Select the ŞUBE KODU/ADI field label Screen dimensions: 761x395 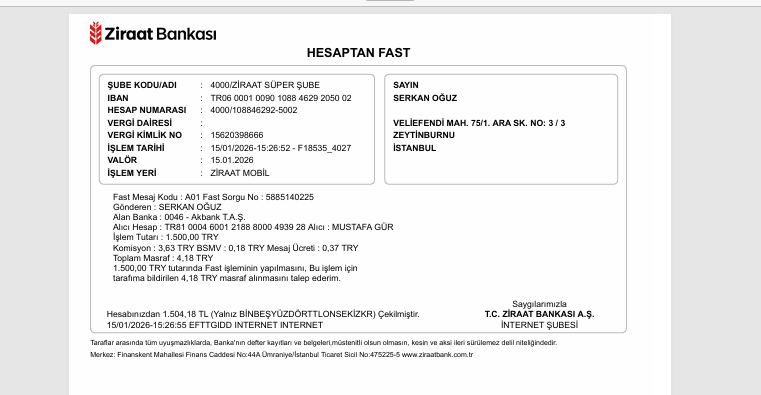(x=142, y=85)
